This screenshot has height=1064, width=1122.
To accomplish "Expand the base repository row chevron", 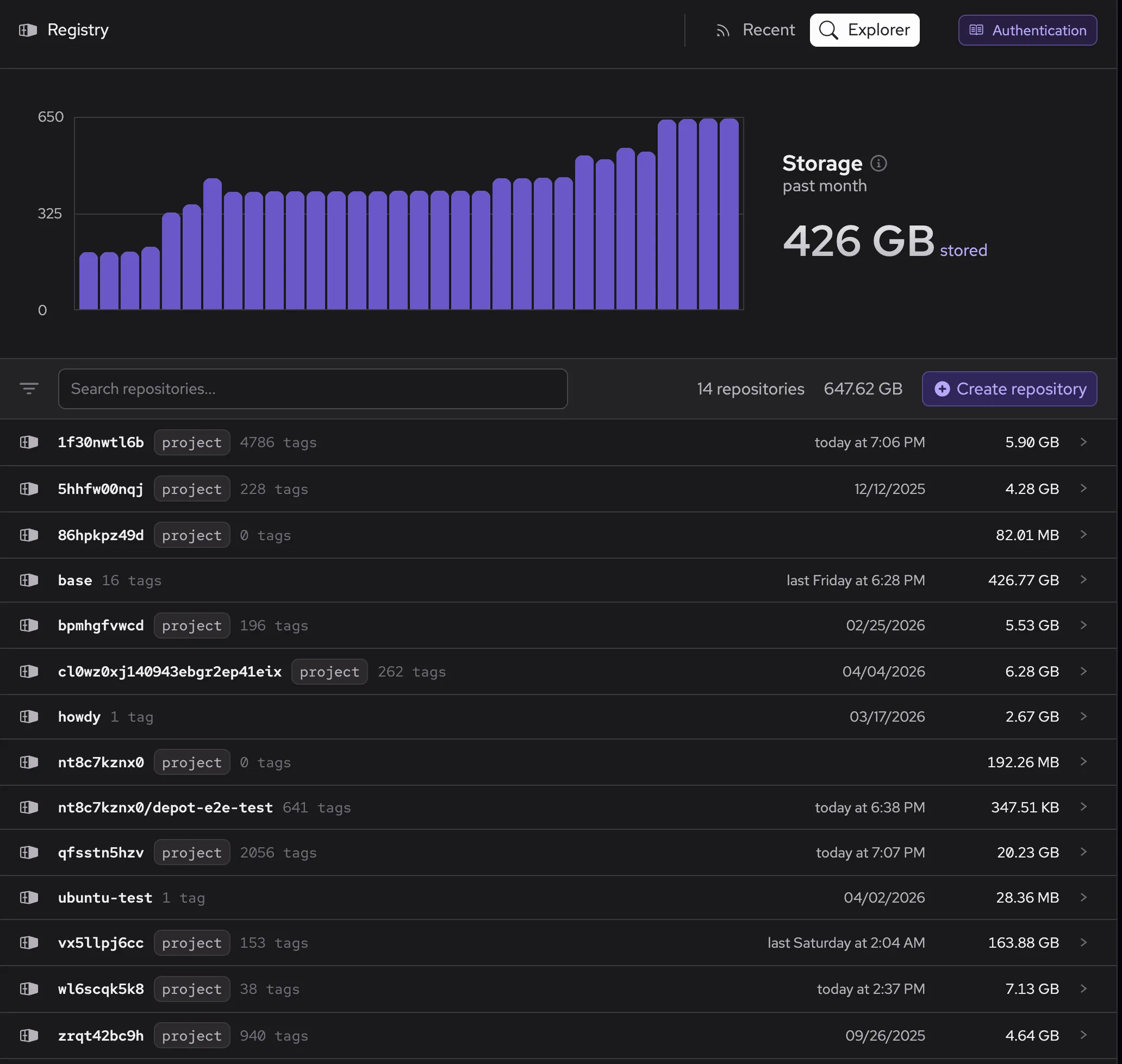I will pyautogui.click(x=1083, y=580).
